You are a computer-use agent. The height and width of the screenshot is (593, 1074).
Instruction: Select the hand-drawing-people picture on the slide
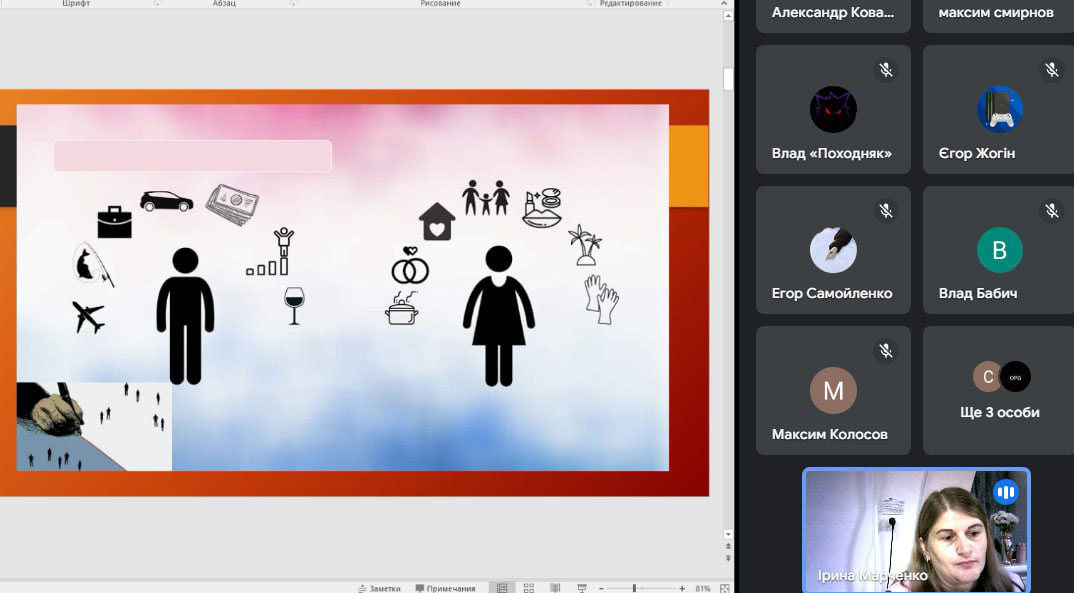94,427
